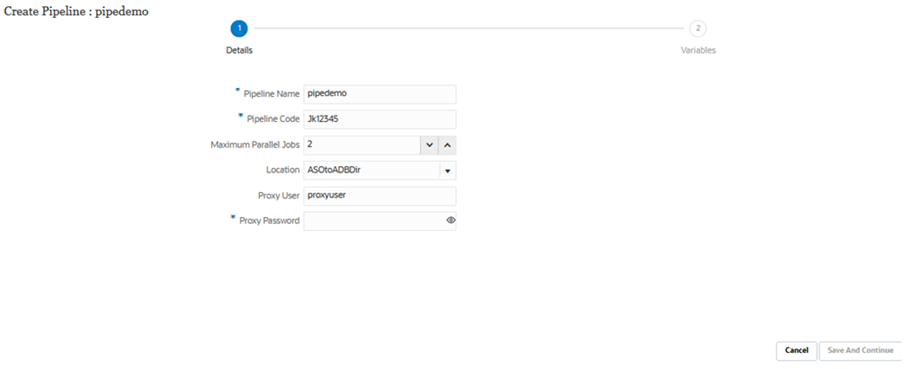Click the Proxy User label
904x369 pixels.
279,195
